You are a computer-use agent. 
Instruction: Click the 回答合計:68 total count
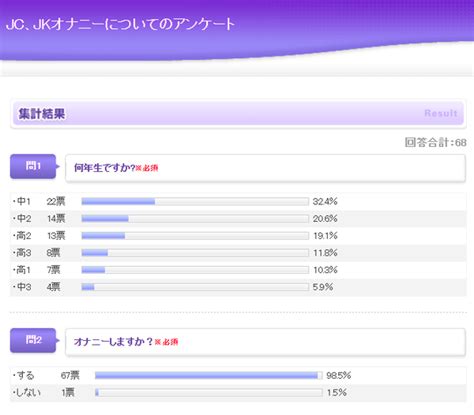click(435, 143)
